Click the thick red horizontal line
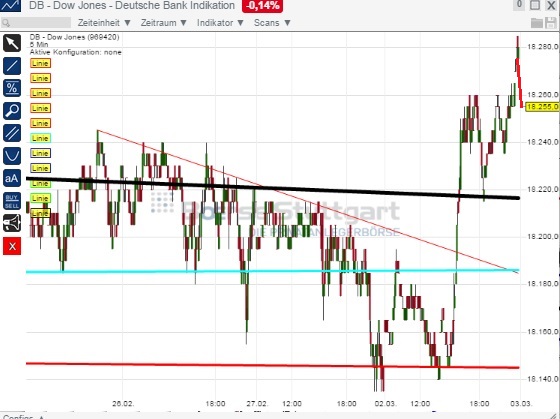Image resolution: width=560 pixels, height=419 pixels. (x=273, y=365)
